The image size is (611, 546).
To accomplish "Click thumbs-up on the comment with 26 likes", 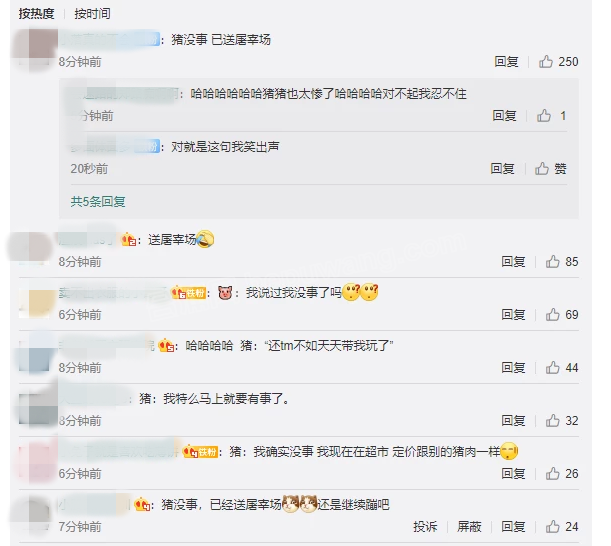I will 553,474.
